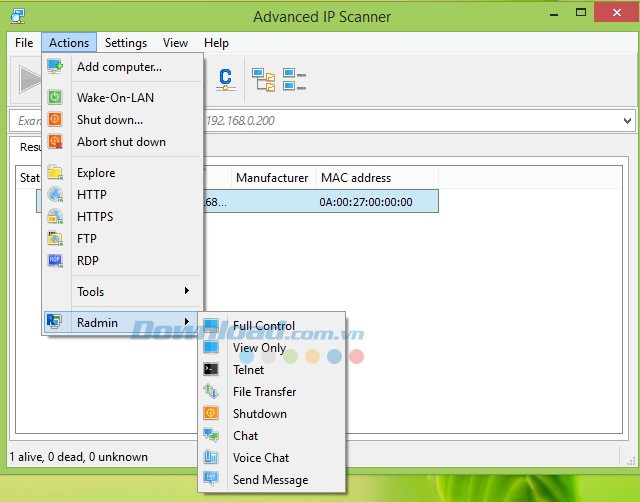Open the RDP connection entry

point(90,261)
